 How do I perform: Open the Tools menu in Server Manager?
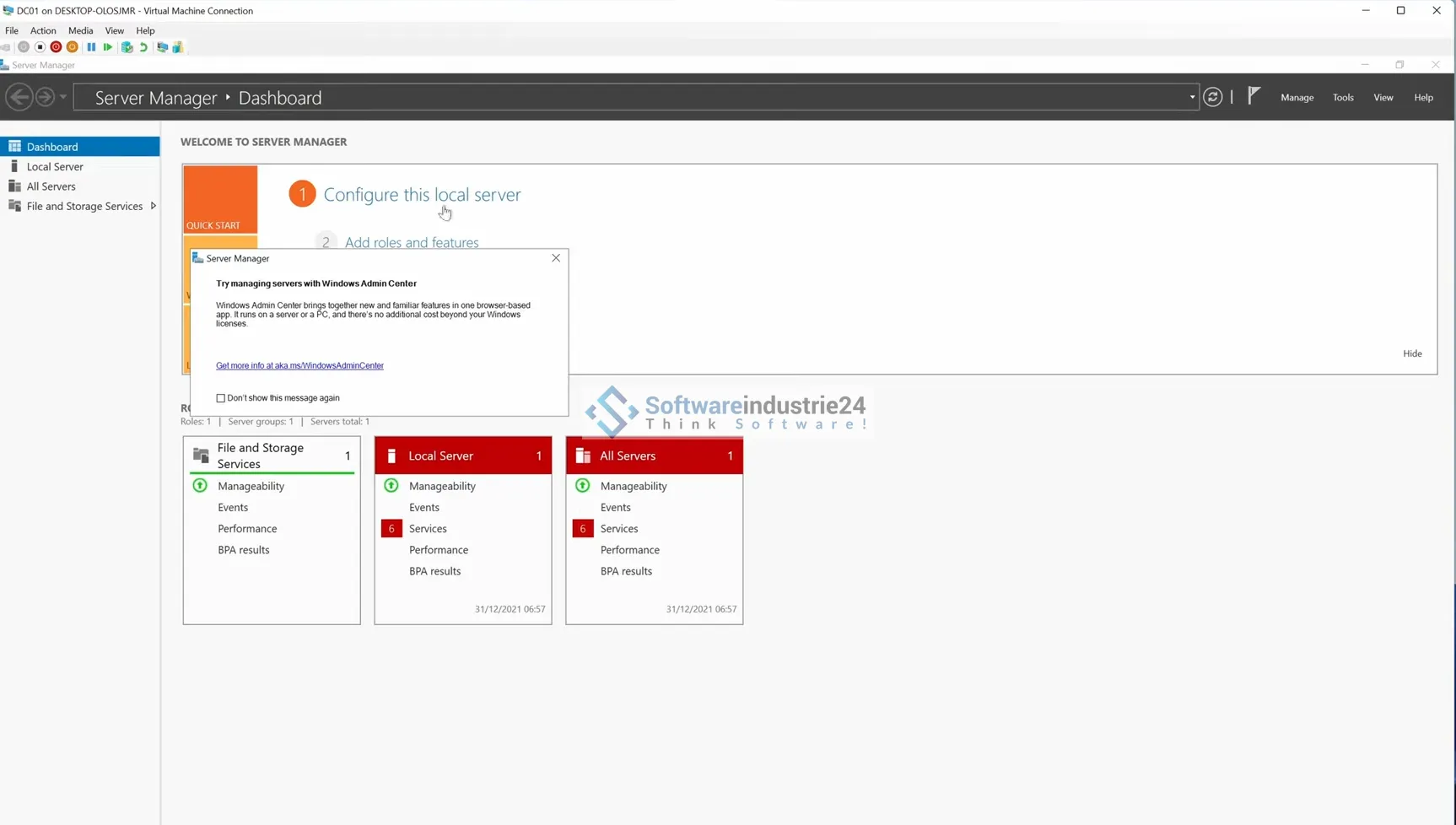[x=1342, y=97]
